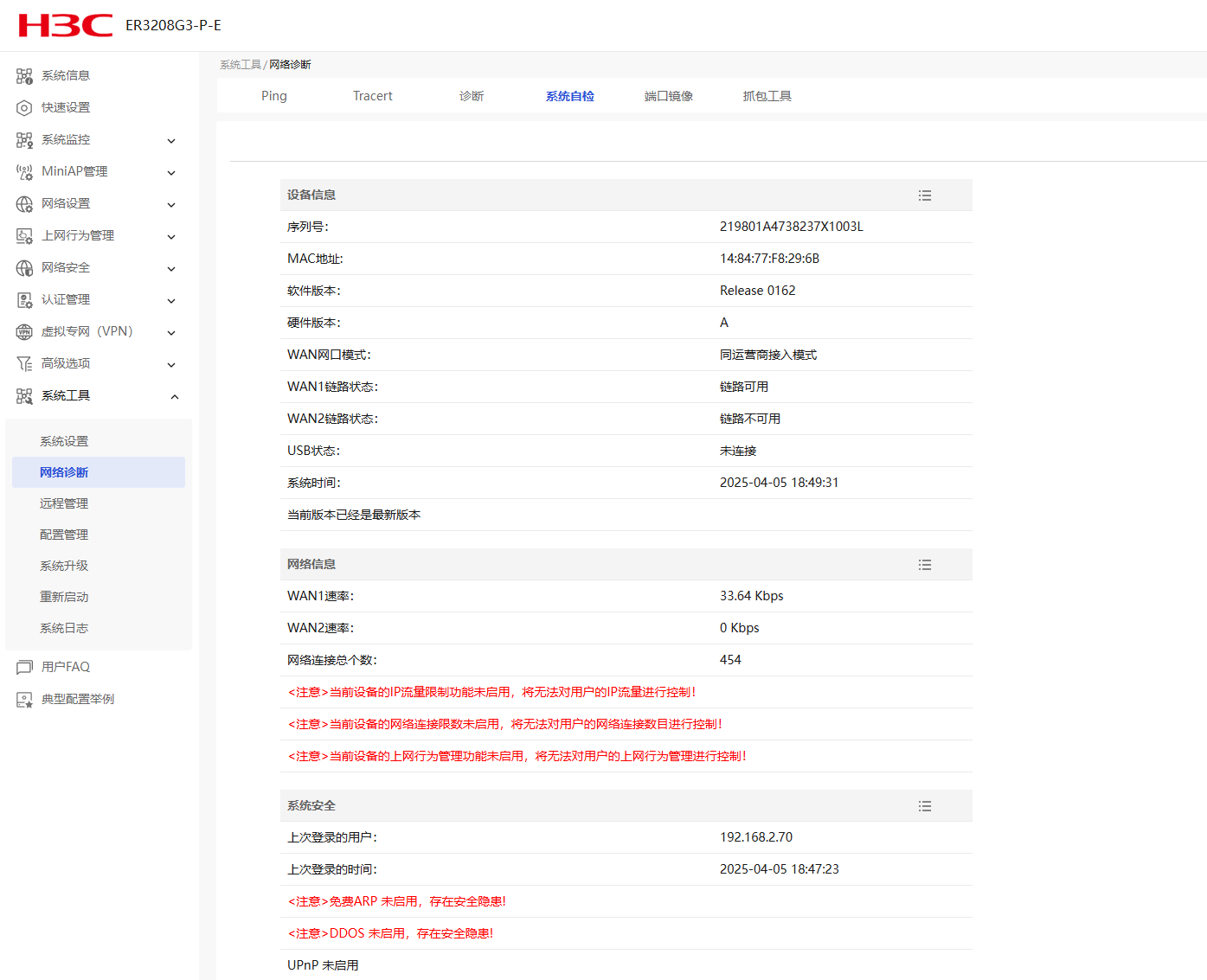Click the 系统工具 sidebar icon
1207x980 pixels.
click(24, 396)
